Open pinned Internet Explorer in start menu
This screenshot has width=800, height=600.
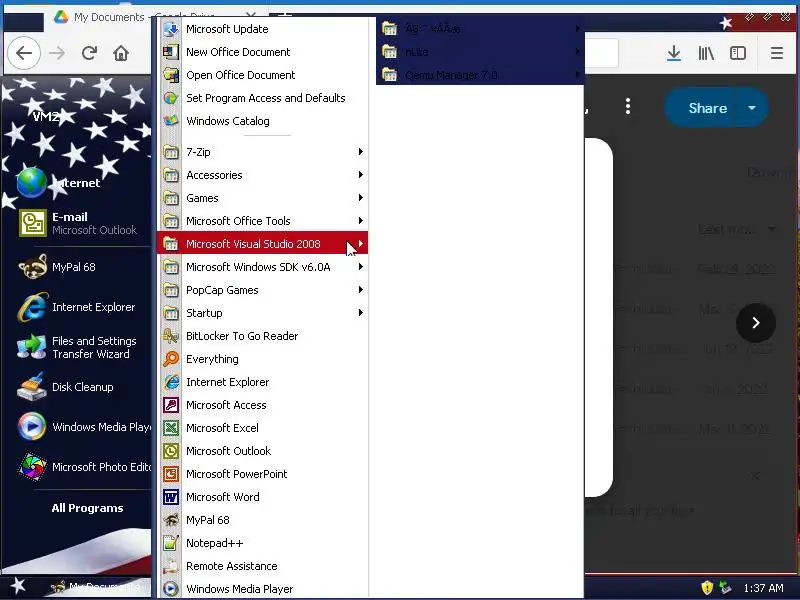click(x=82, y=307)
